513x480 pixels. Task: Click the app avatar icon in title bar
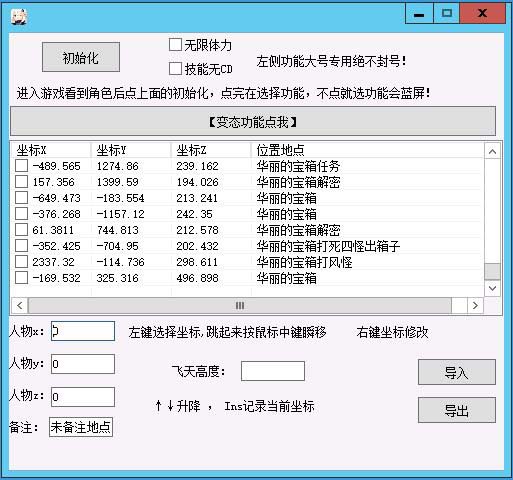(19, 16)
